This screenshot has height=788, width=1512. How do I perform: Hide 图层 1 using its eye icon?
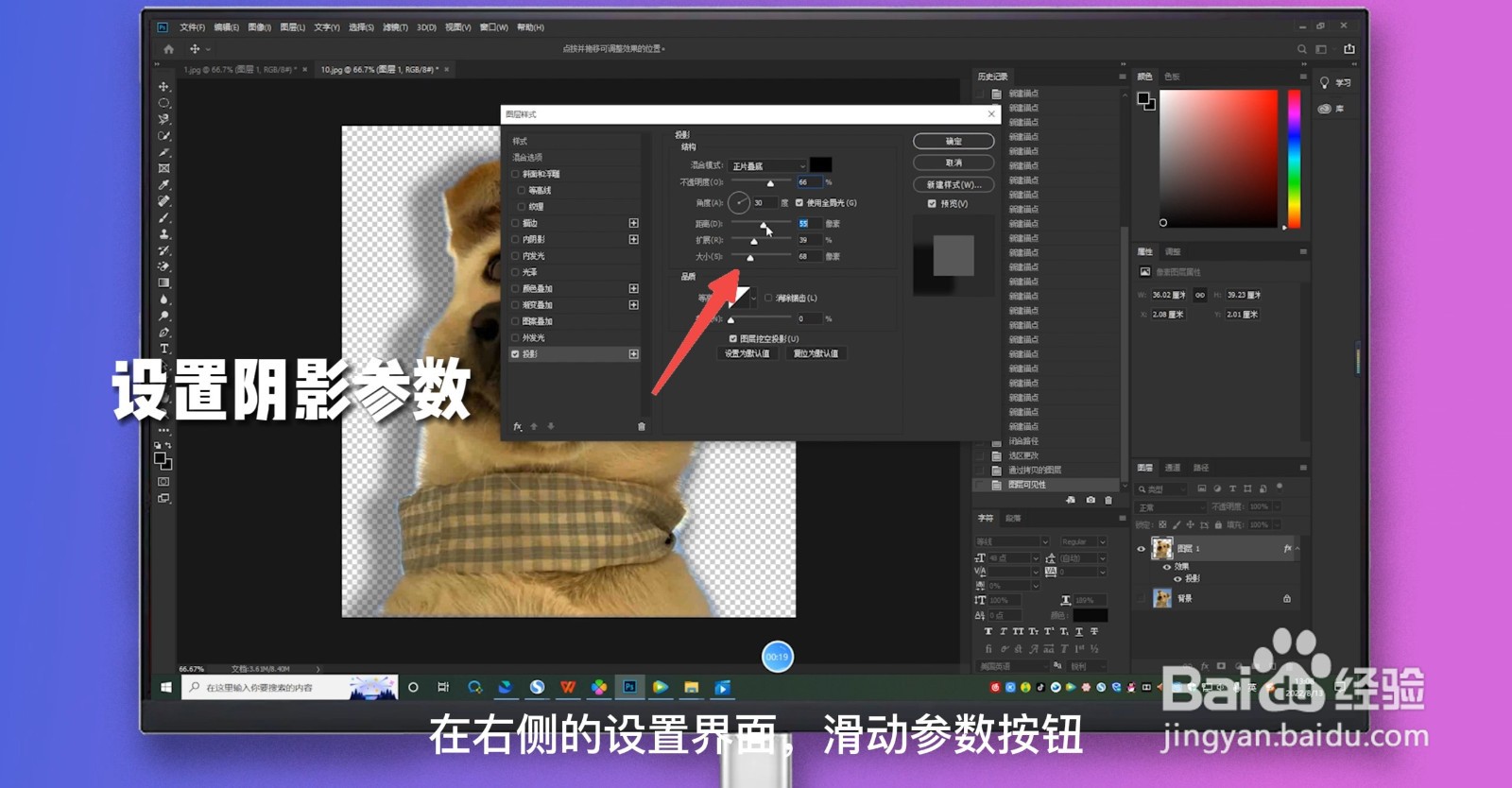pyautogui.click(x=1141, y=548)
